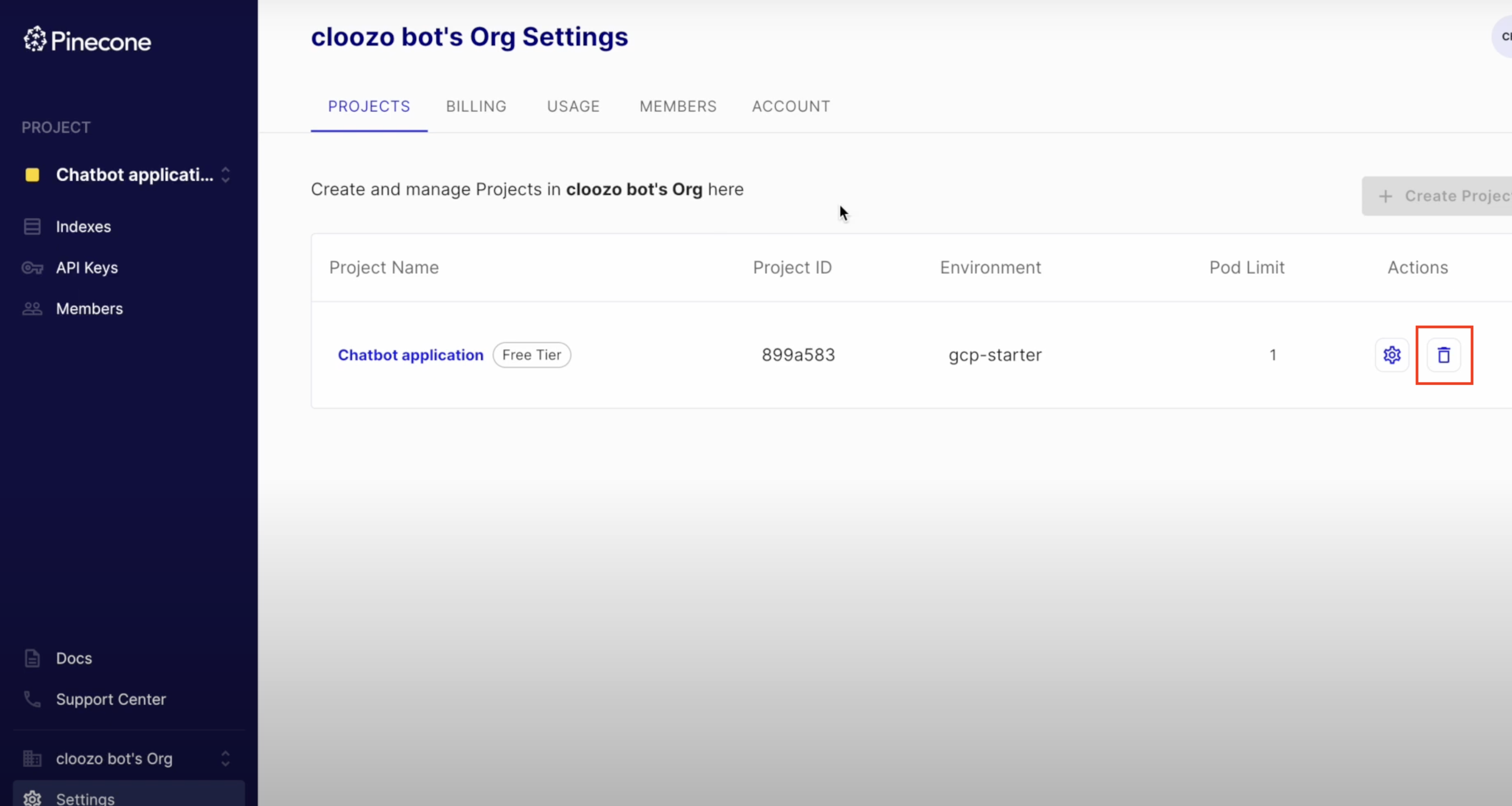Click the yellow project color square
Image resolution: width=1512 pixels, height=806 pixels.
pyautogui.click(x=32, y=175)
